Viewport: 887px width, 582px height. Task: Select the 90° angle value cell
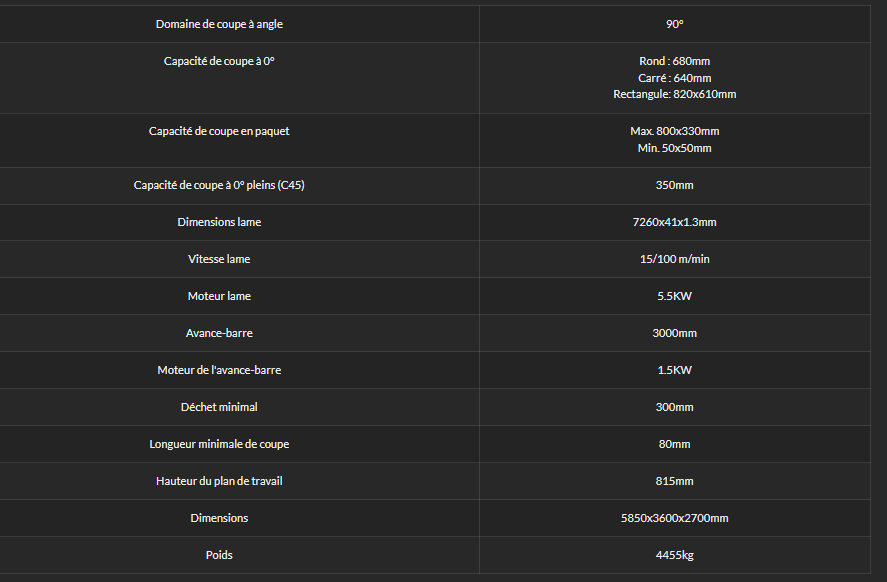[674, 24]
